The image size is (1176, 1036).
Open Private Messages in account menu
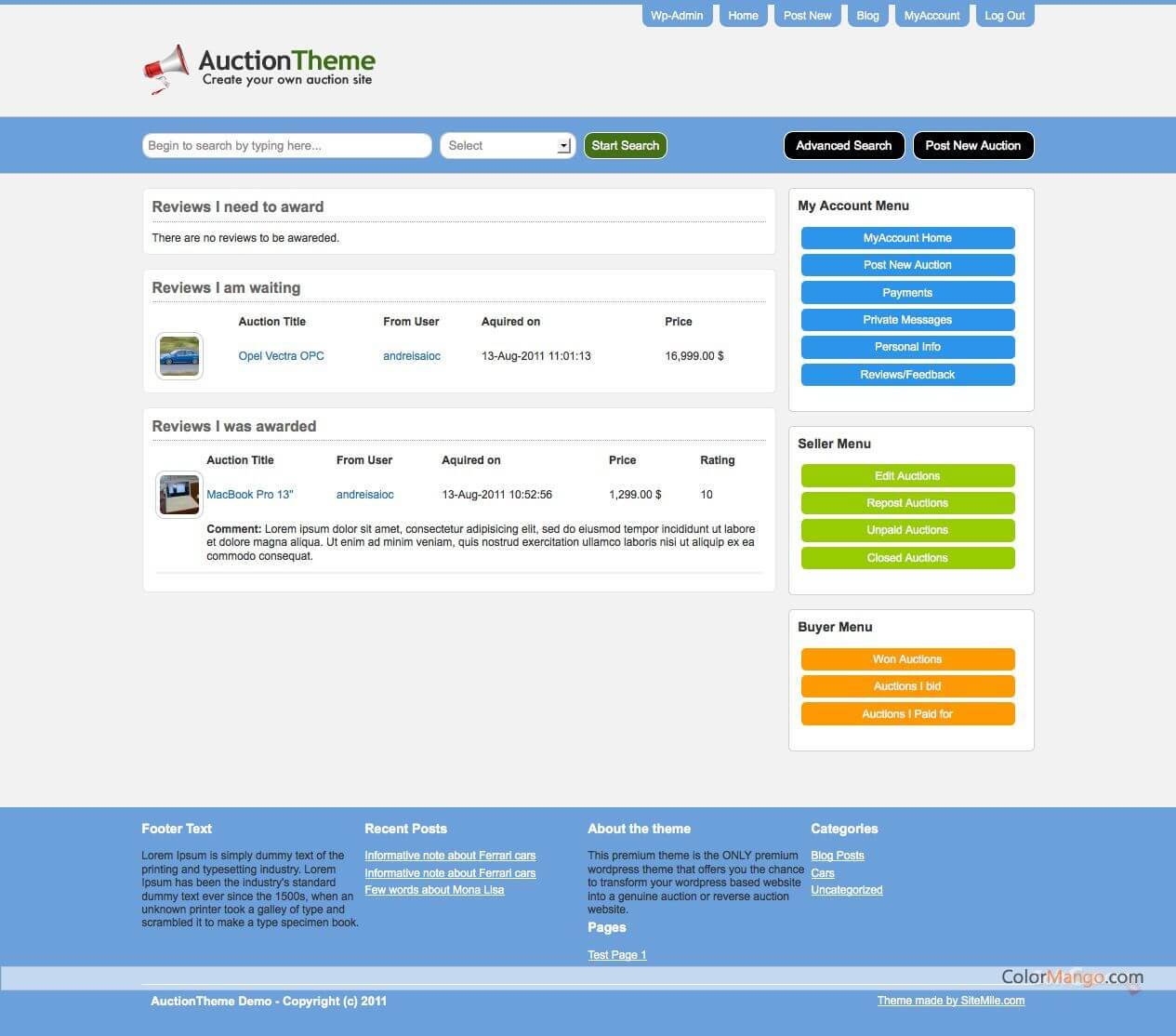[x=907, y=320]
